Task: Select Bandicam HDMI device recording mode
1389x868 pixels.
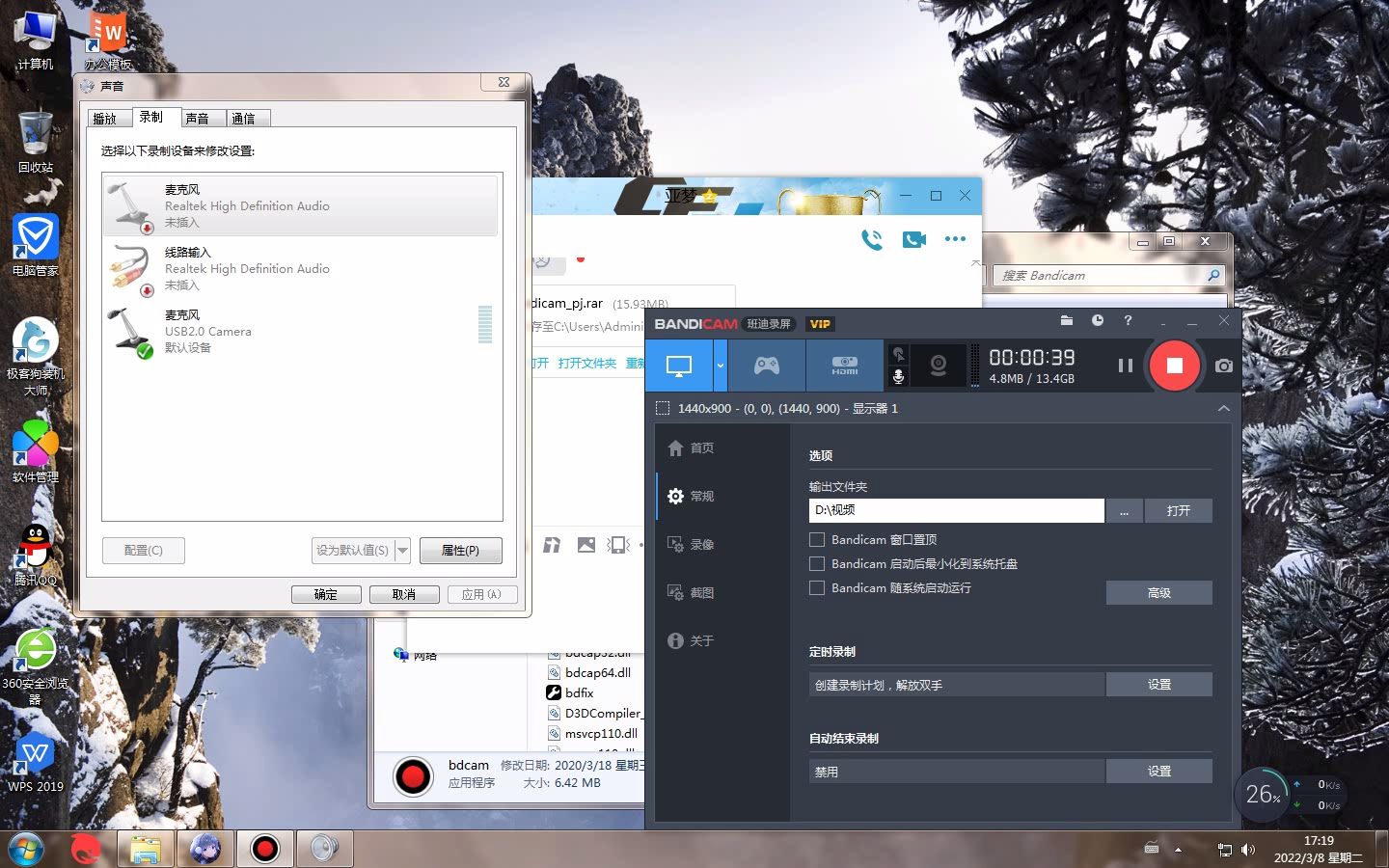Action: [845, 366]
